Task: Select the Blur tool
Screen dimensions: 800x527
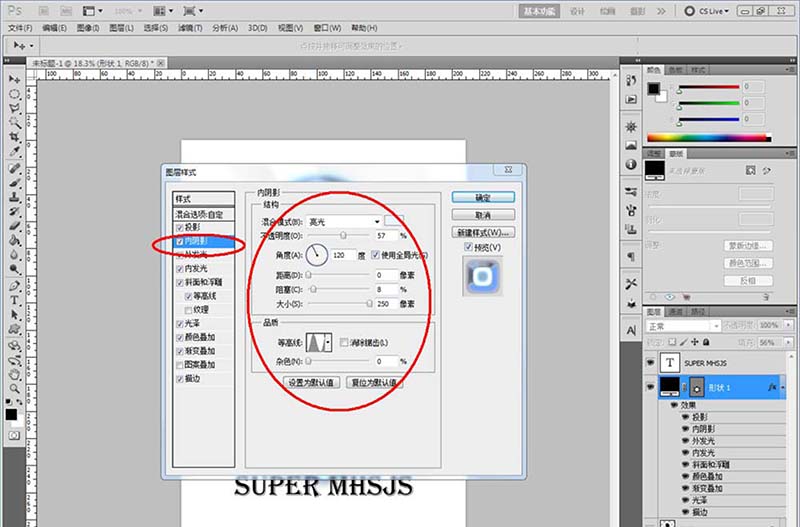Action: point(14,254)
